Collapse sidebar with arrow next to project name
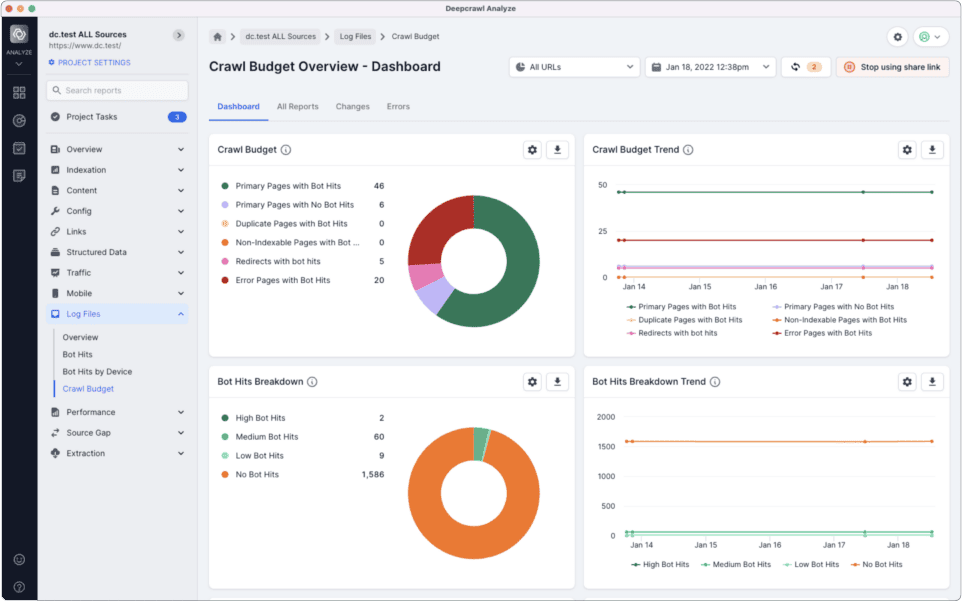962x601 pixels. coord(179,35)
